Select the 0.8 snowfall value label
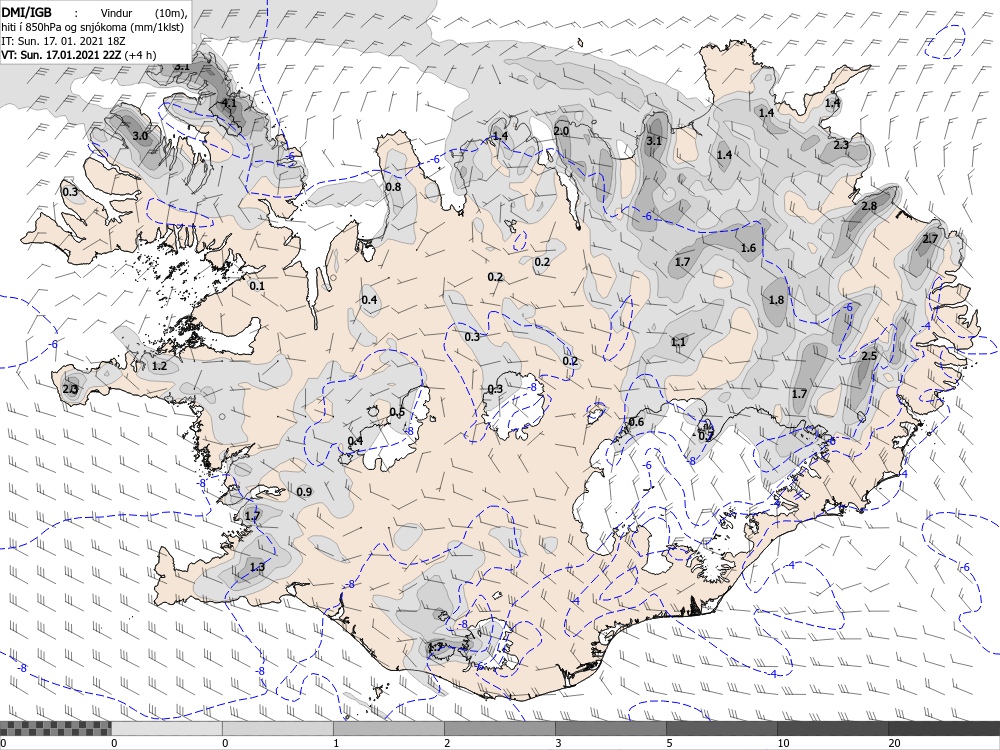Screen dimensions: 1000x750 pyautogui.click(x=393, y=187)
